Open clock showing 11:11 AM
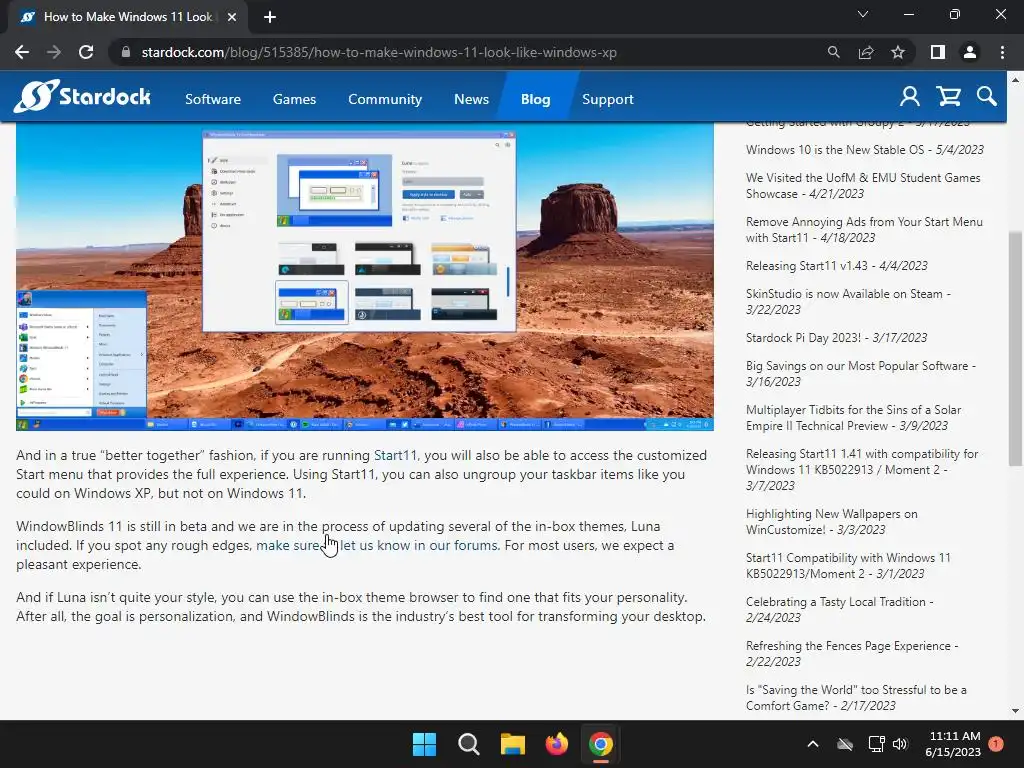 (x=953, y=744)
